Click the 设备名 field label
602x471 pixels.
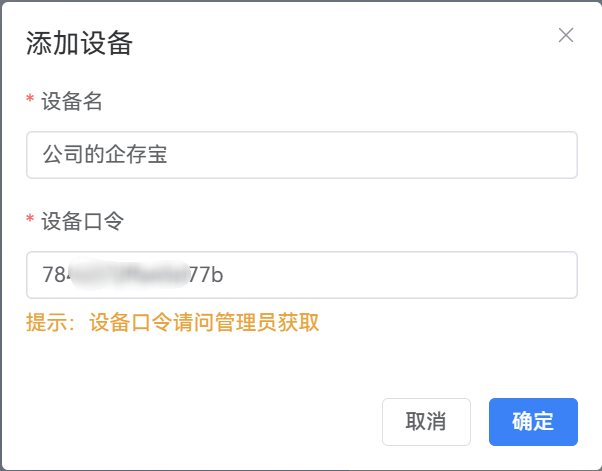point(72,100)
